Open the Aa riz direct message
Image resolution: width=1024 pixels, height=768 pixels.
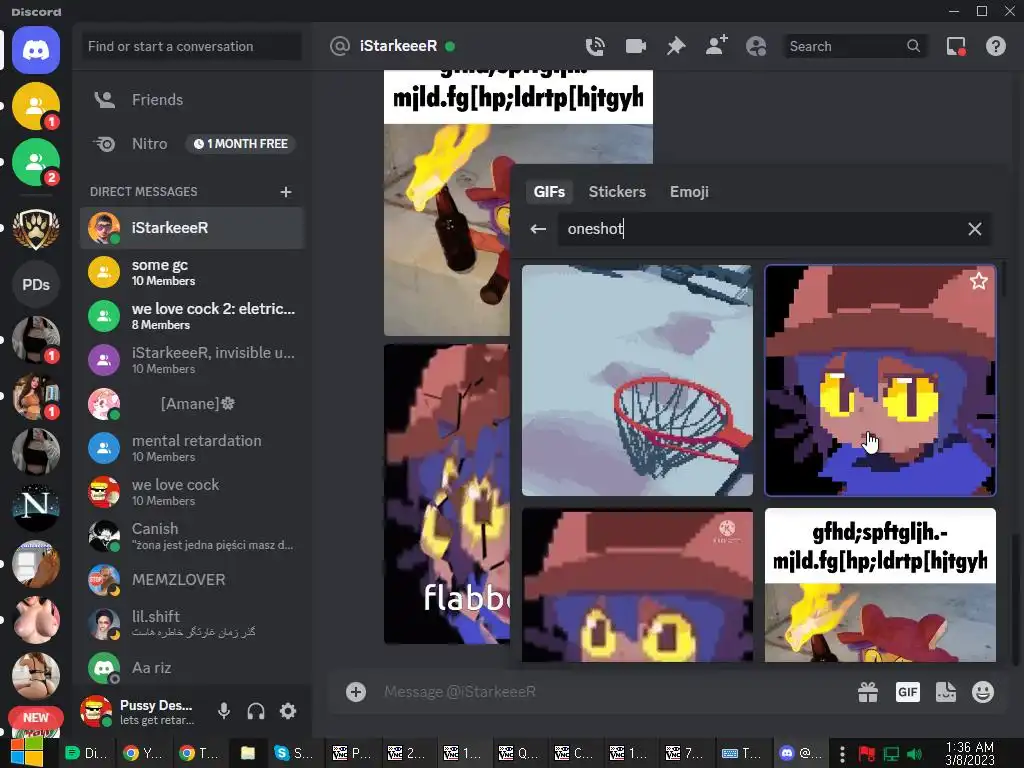192,668
